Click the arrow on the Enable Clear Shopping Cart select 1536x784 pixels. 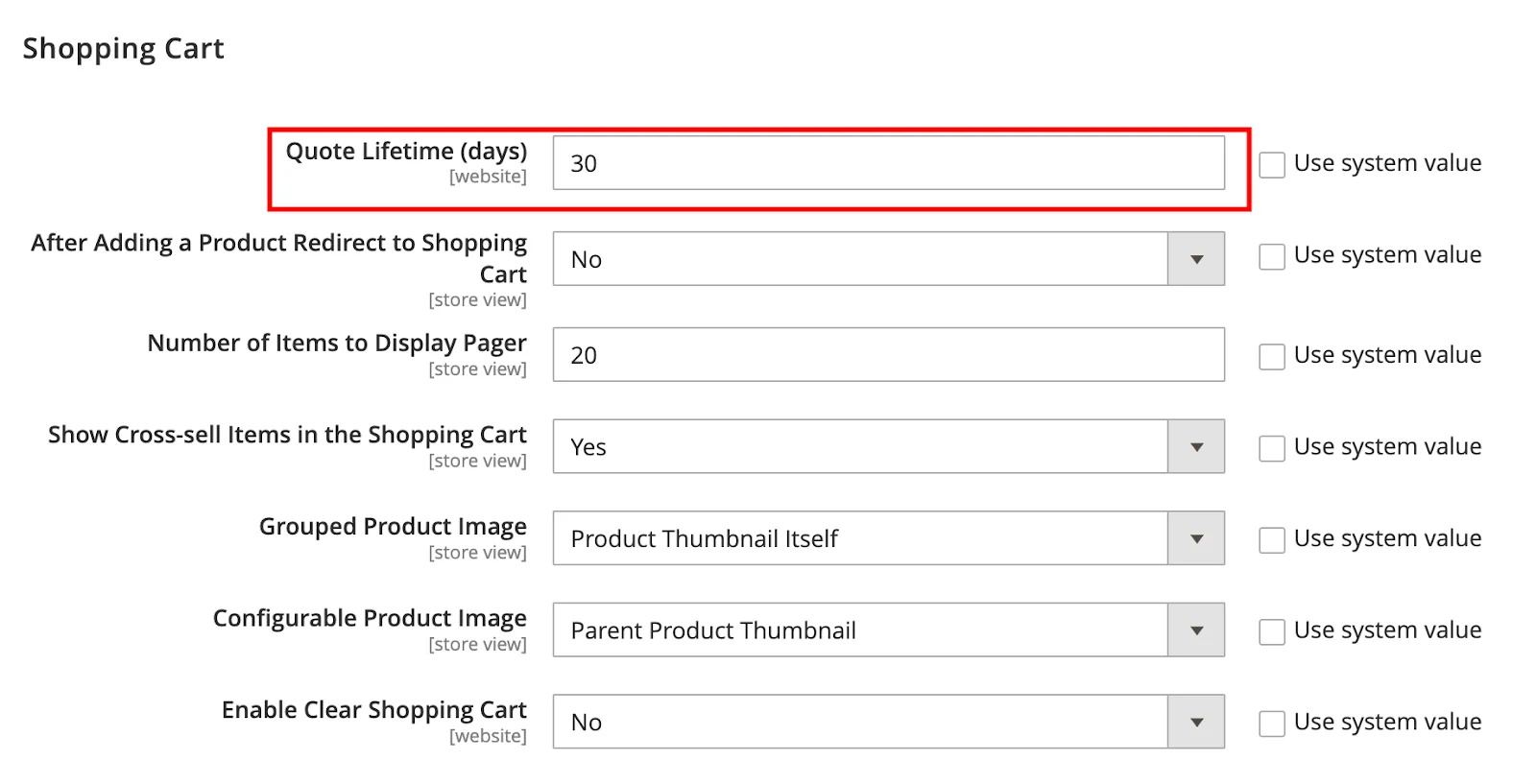click(1196, 723)
